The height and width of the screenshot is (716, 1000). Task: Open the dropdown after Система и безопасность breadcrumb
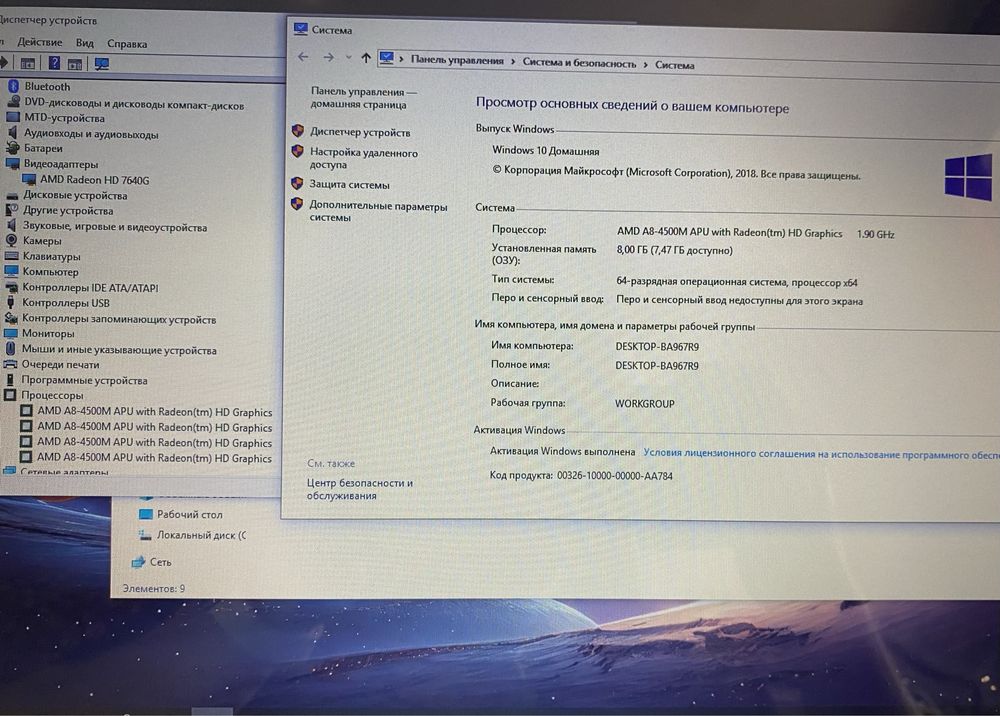pyautogui.click(x=645, y=64)
